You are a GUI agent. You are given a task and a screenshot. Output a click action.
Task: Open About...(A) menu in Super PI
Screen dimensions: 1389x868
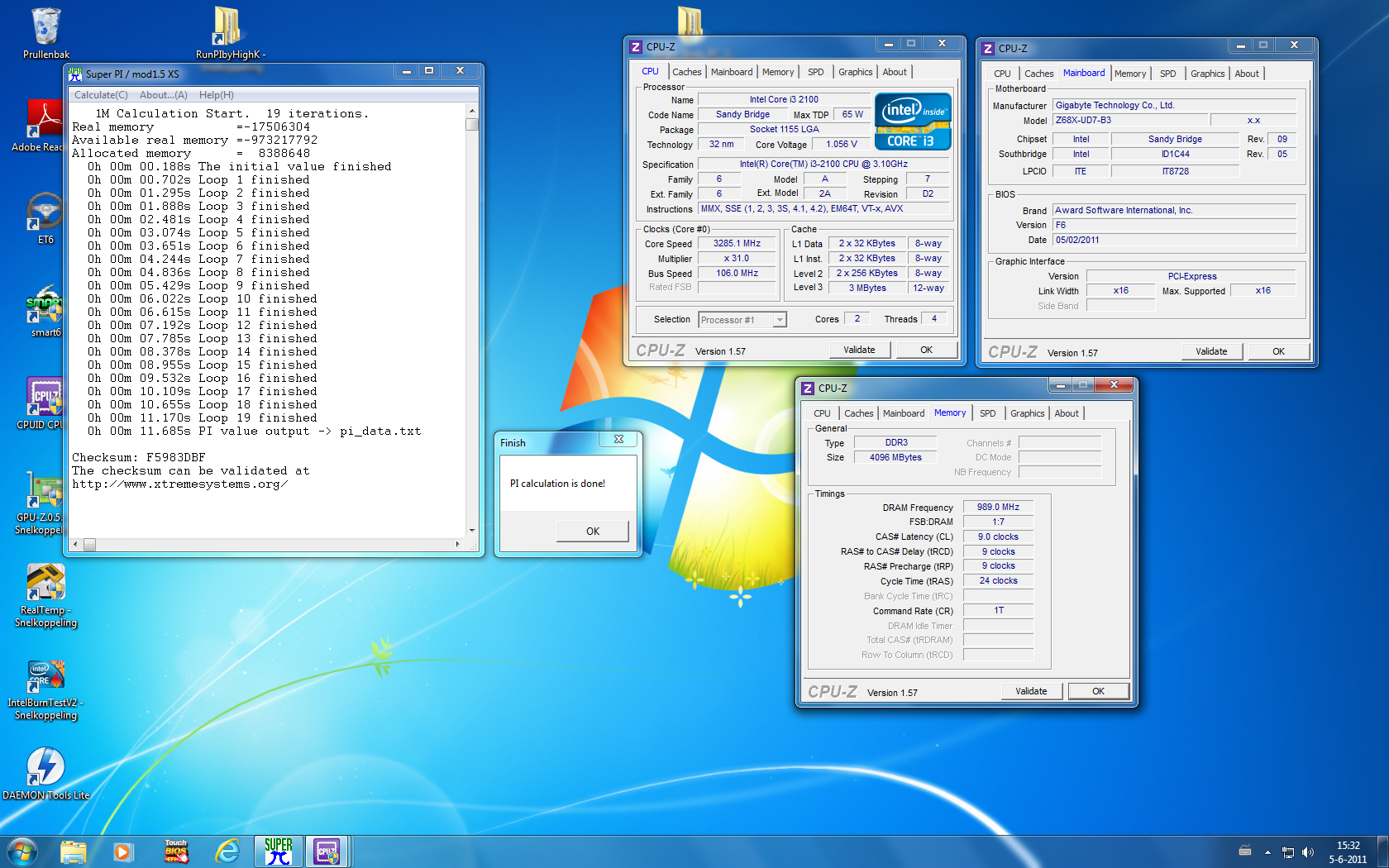(164, 95)
